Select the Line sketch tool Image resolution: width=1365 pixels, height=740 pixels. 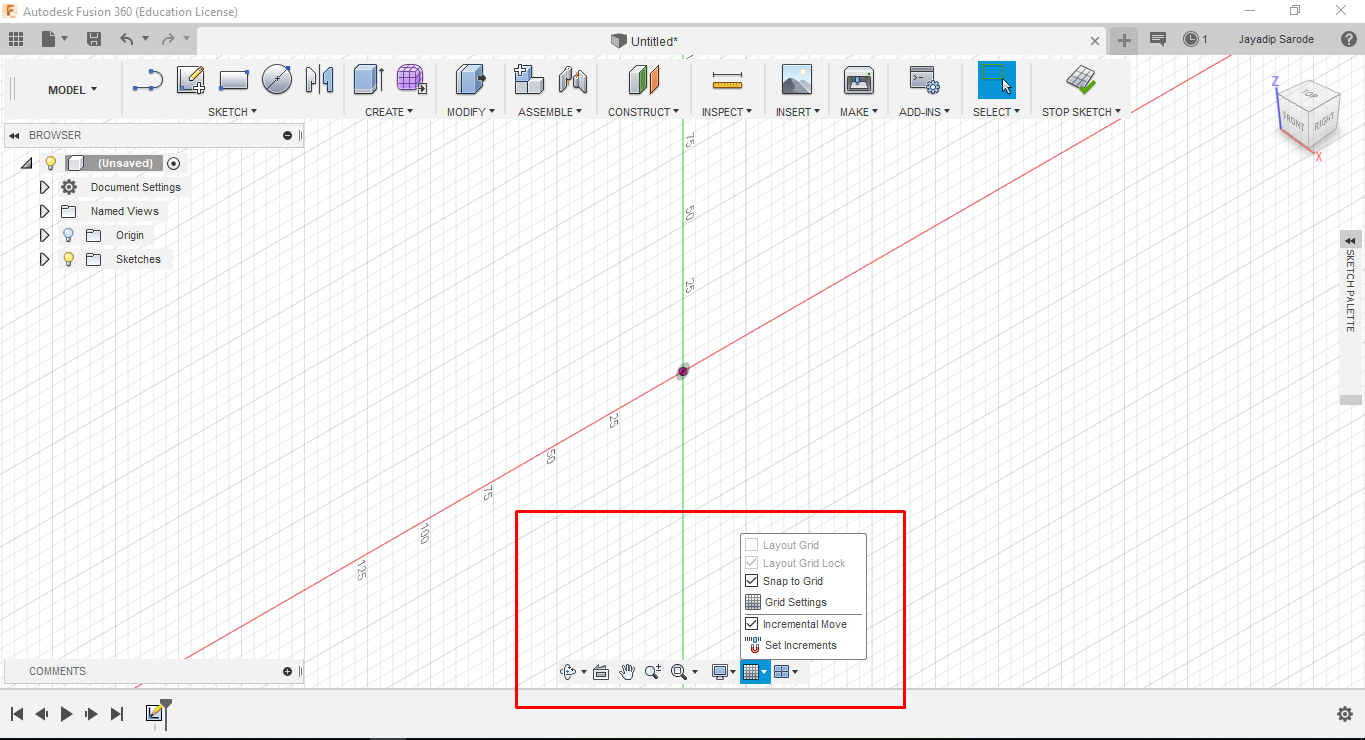click(x=147, y=80)
